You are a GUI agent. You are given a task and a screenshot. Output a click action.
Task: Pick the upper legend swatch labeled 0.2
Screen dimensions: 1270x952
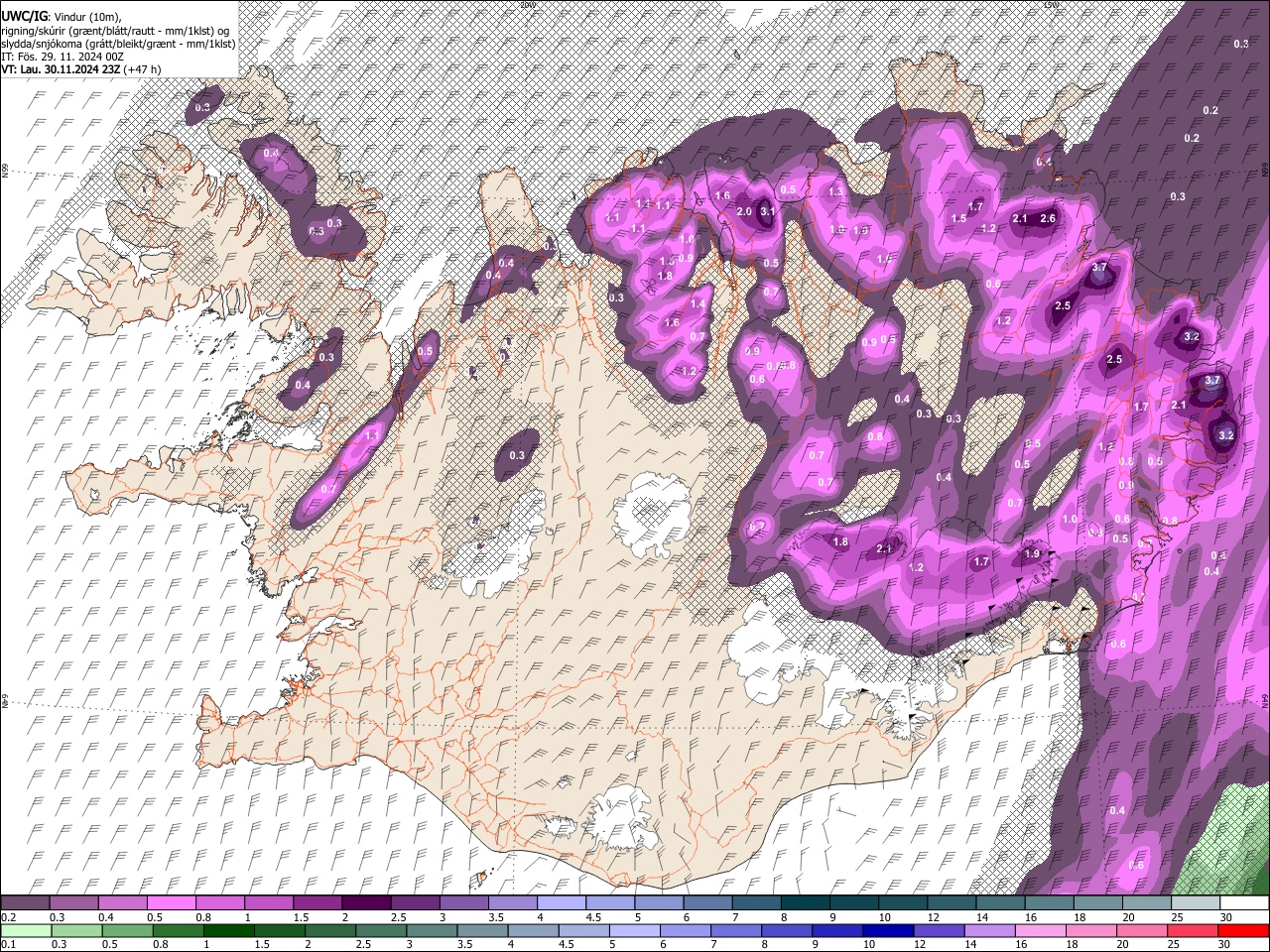point(25,903)
